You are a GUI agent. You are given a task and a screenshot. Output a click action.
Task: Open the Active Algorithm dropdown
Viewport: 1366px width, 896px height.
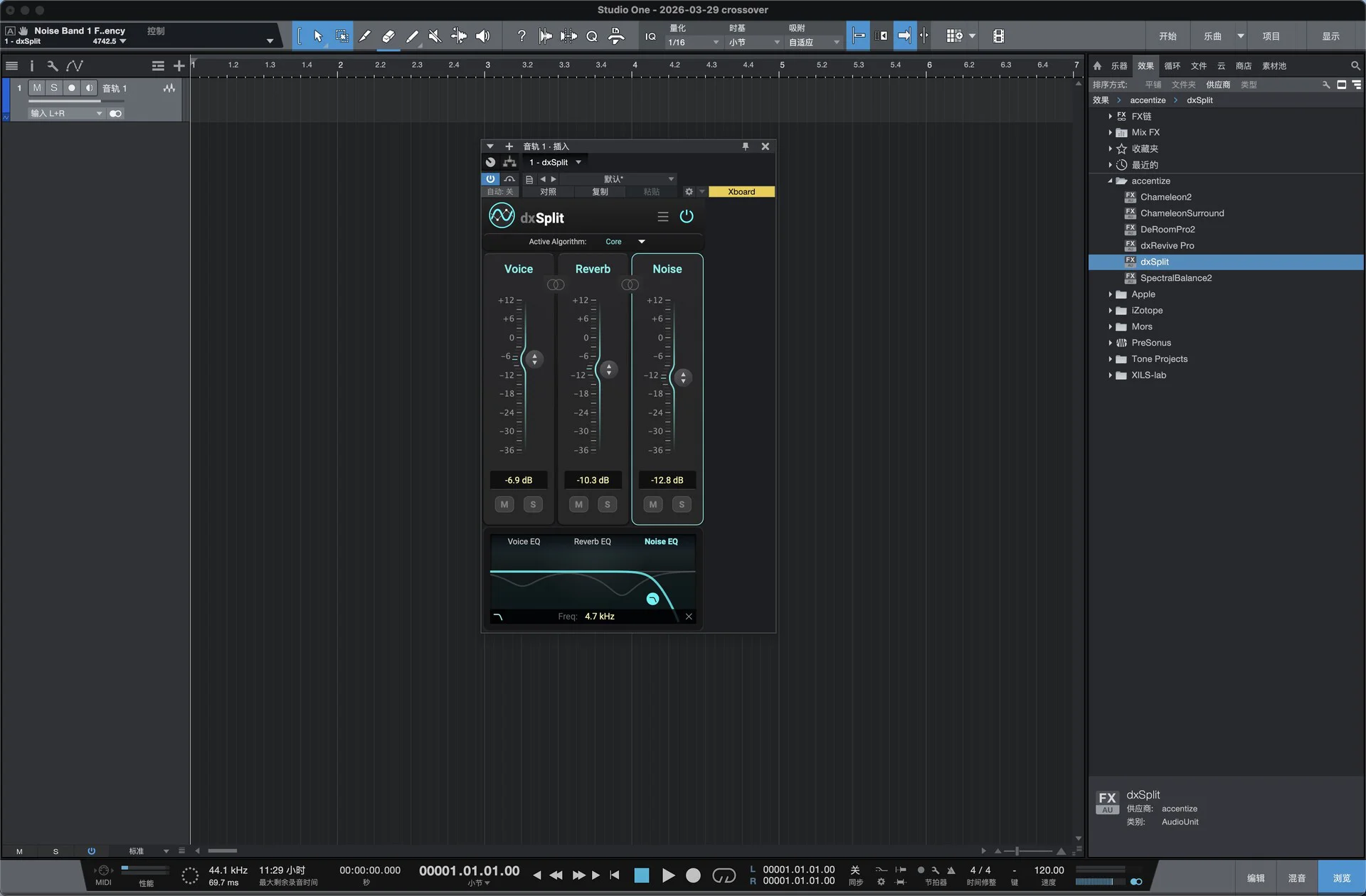coord(625,242)
